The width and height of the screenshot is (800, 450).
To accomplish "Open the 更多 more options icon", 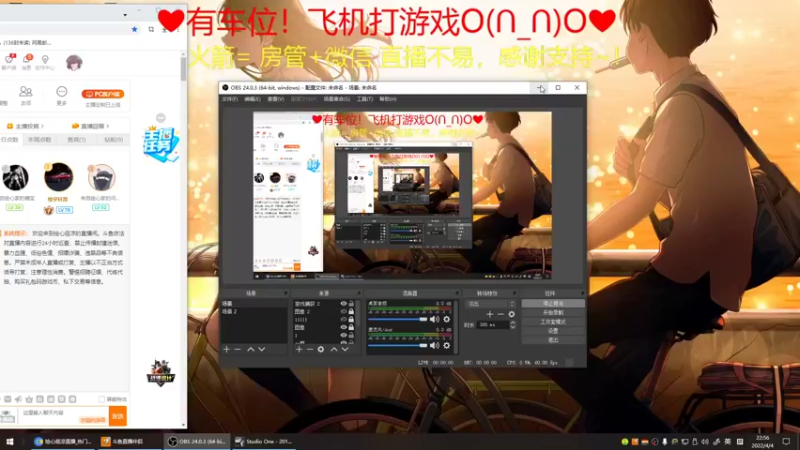I will point(62,95).
